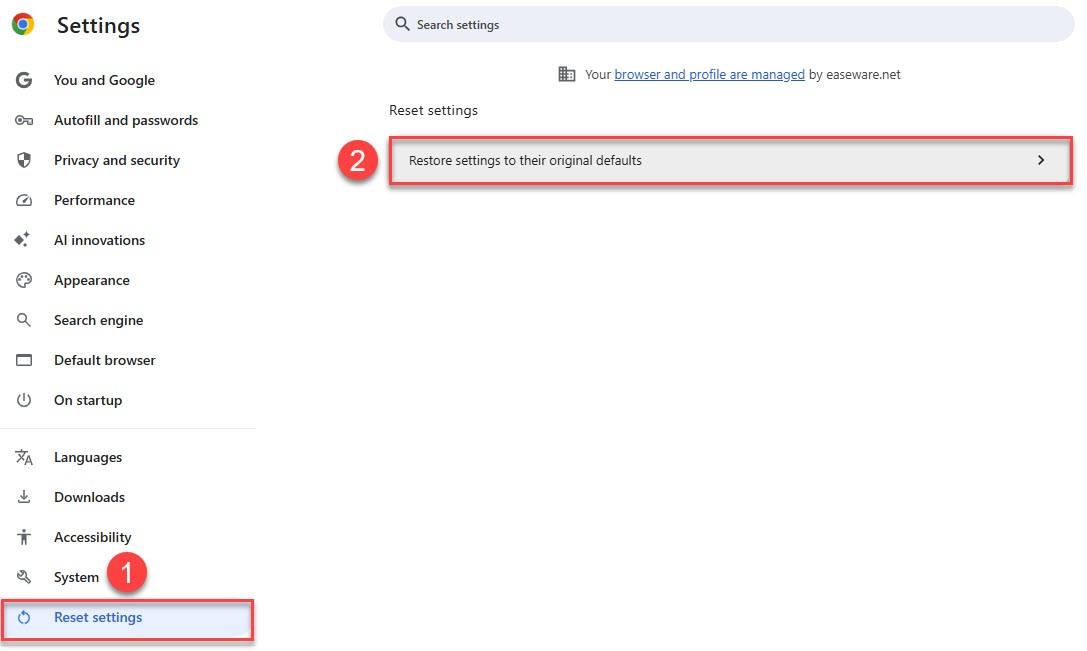Click the AI innovations sparkle icon

coord(24,240)
